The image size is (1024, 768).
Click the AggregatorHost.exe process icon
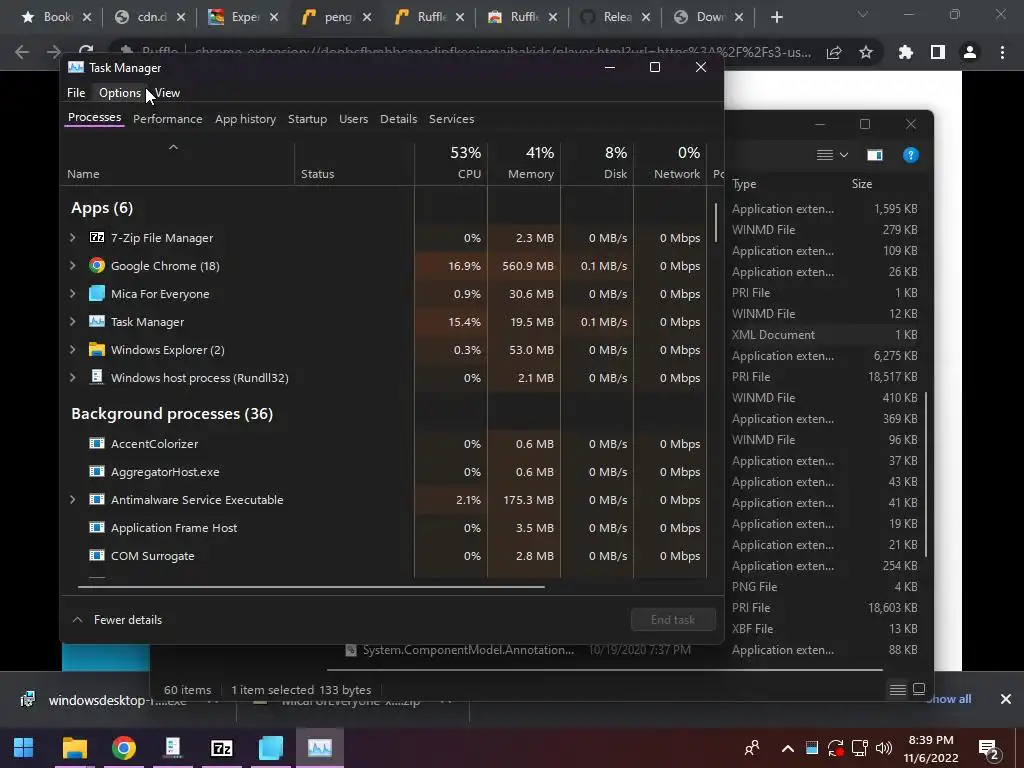tap(97, 472)
